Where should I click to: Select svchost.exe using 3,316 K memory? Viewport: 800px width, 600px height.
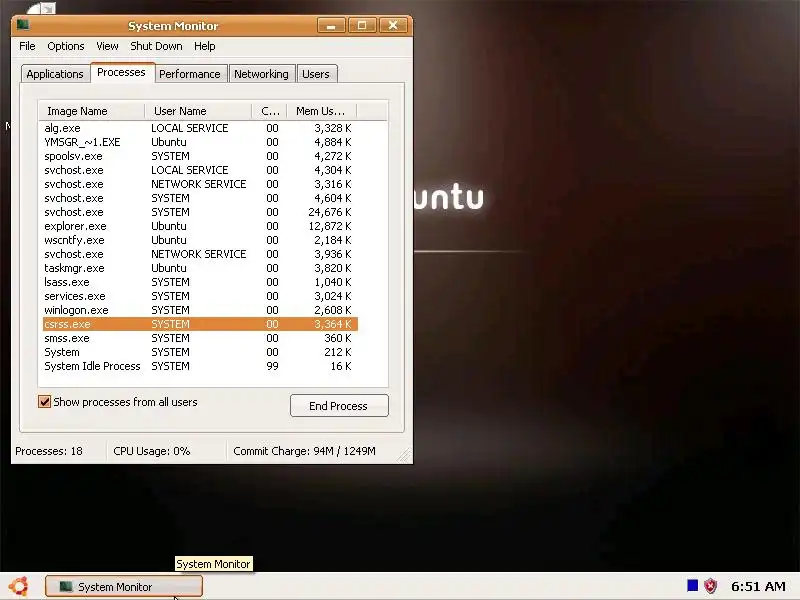tap(200, 184)
